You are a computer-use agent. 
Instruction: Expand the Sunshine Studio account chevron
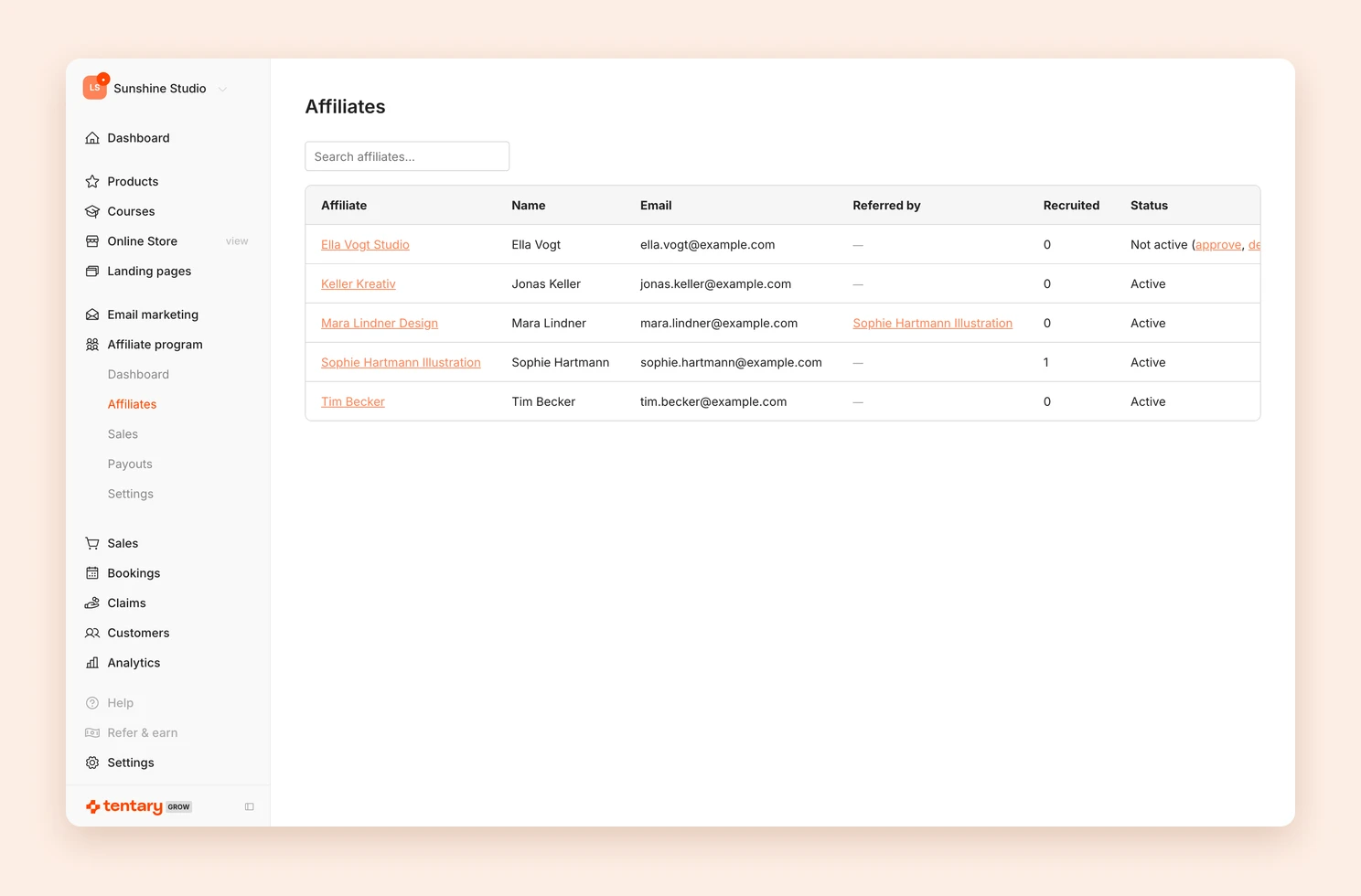(x=222, y=89)
